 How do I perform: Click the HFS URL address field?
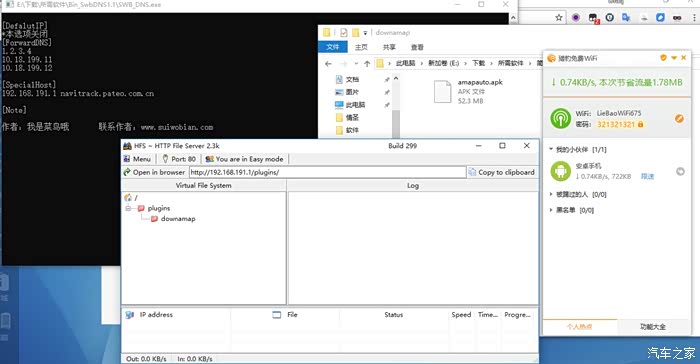coord(327,172)
